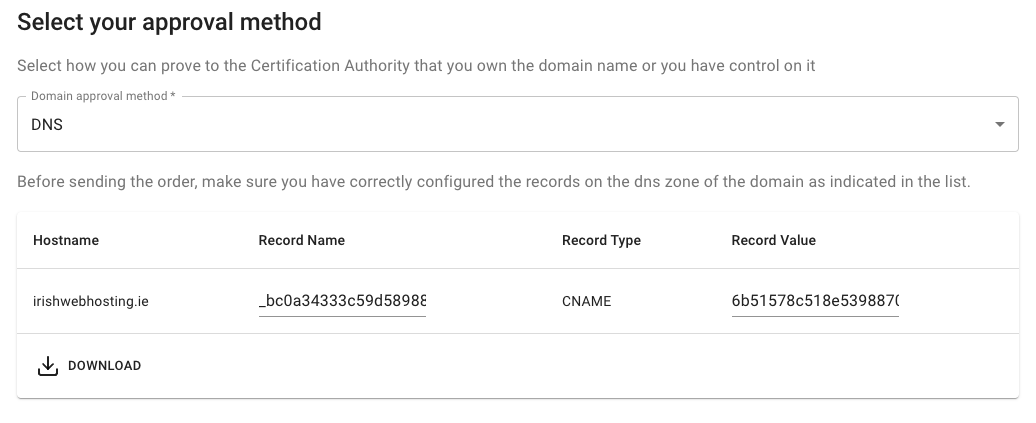This screenshot has width=1036, height=423.
Task: Open the Domain approval method dropdown
Action: click(x=500, y=125)
